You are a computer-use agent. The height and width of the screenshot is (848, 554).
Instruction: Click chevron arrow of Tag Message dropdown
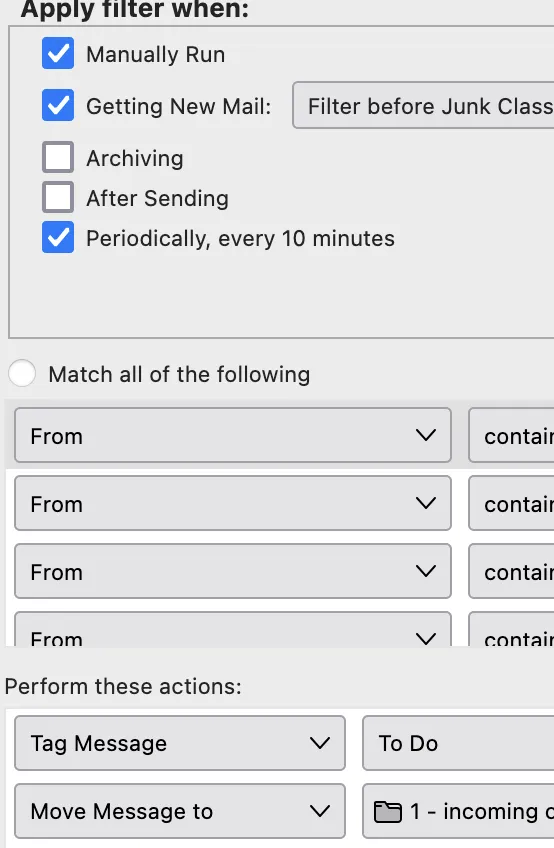320,743
